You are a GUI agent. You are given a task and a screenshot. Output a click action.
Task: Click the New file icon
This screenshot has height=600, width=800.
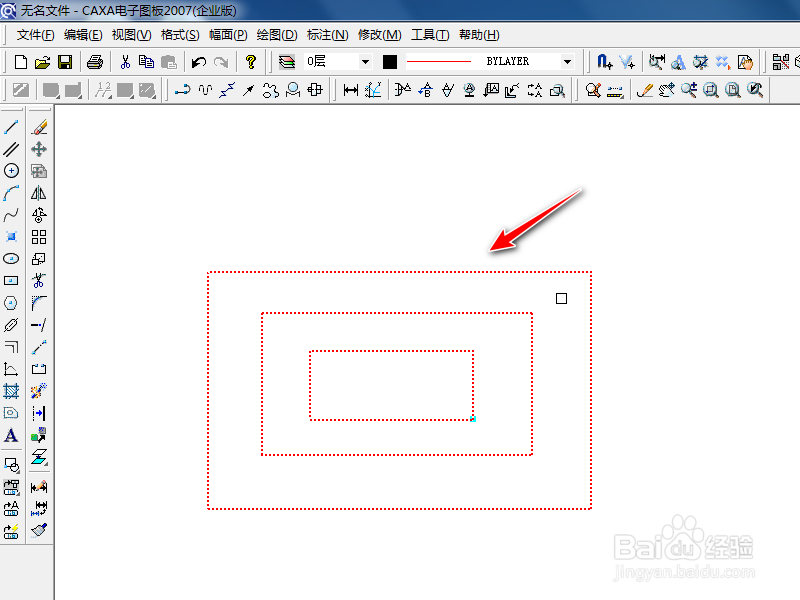click(x=20, y=62)
